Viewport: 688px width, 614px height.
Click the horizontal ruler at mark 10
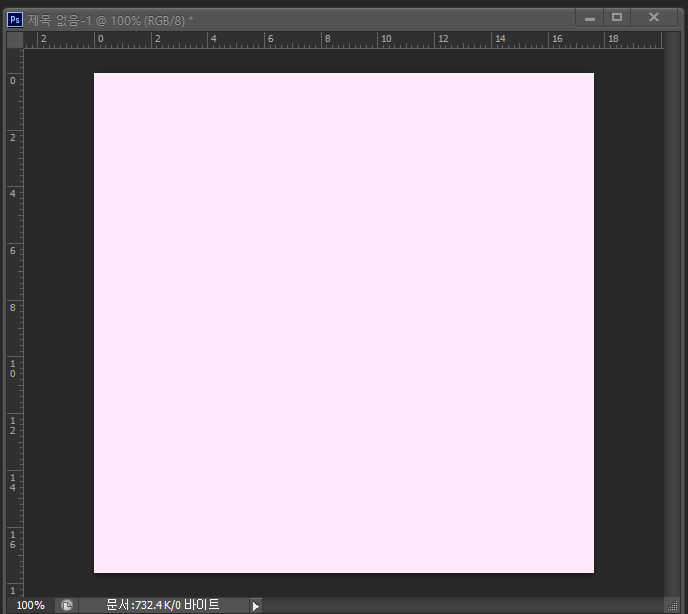386,39
